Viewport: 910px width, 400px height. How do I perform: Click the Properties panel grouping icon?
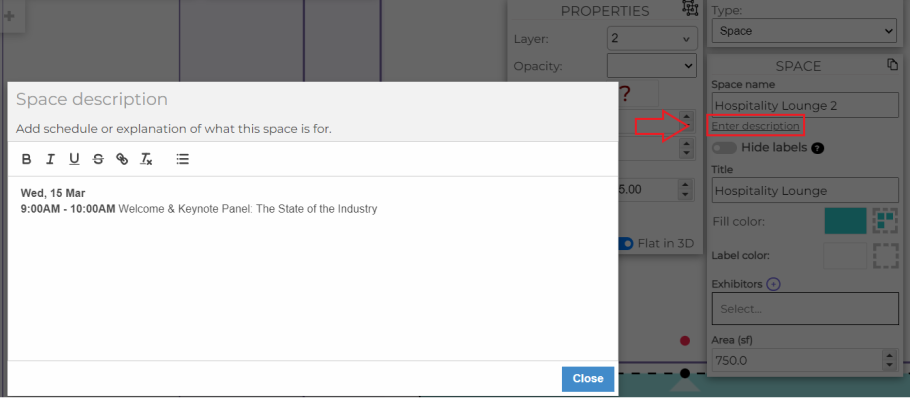pos(689,8)
